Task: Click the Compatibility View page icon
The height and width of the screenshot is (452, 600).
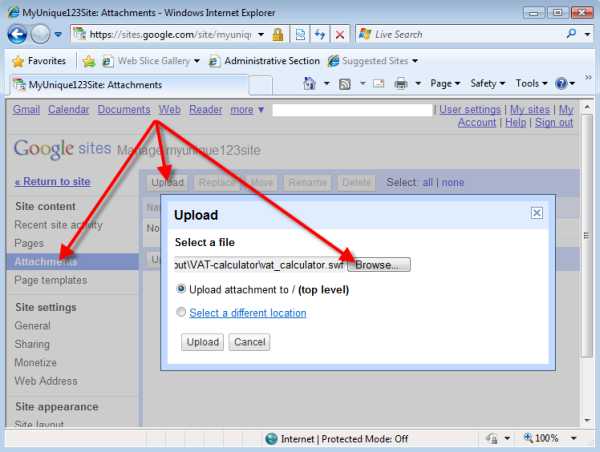Action: pos(300,35)
